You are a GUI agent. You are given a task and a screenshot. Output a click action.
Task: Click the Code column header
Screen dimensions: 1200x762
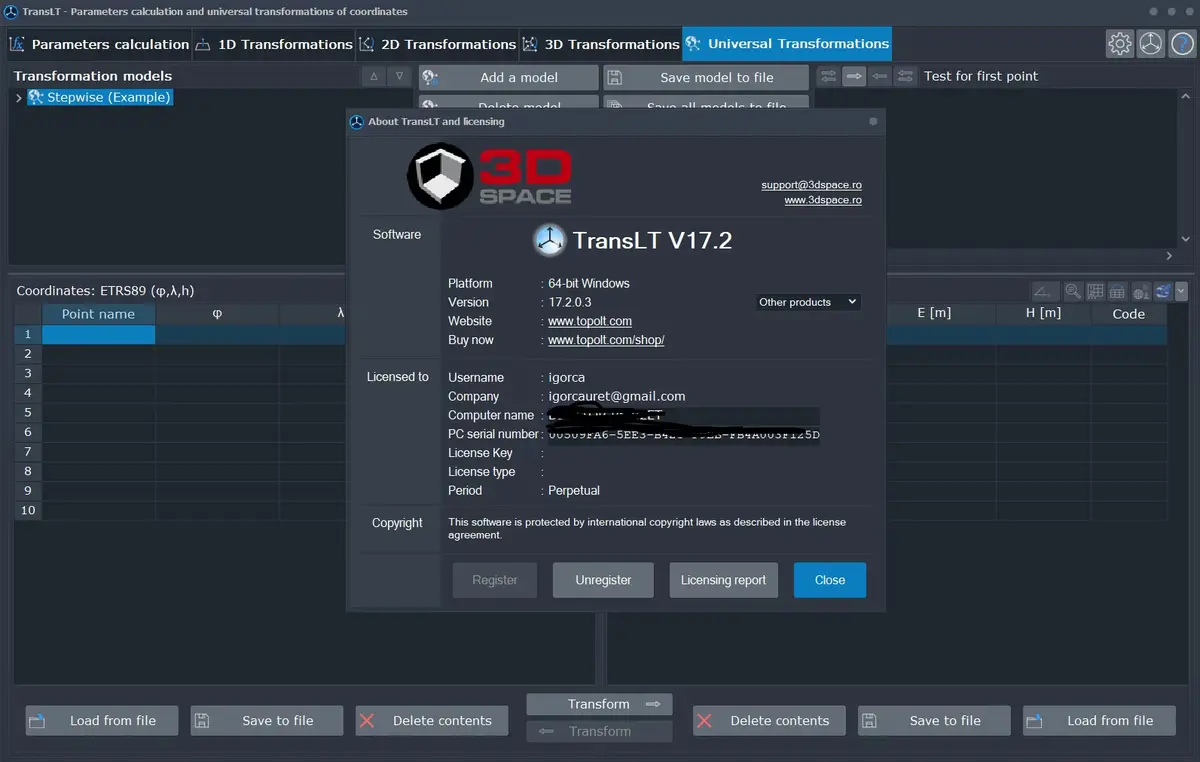[x=1129, y=314]
